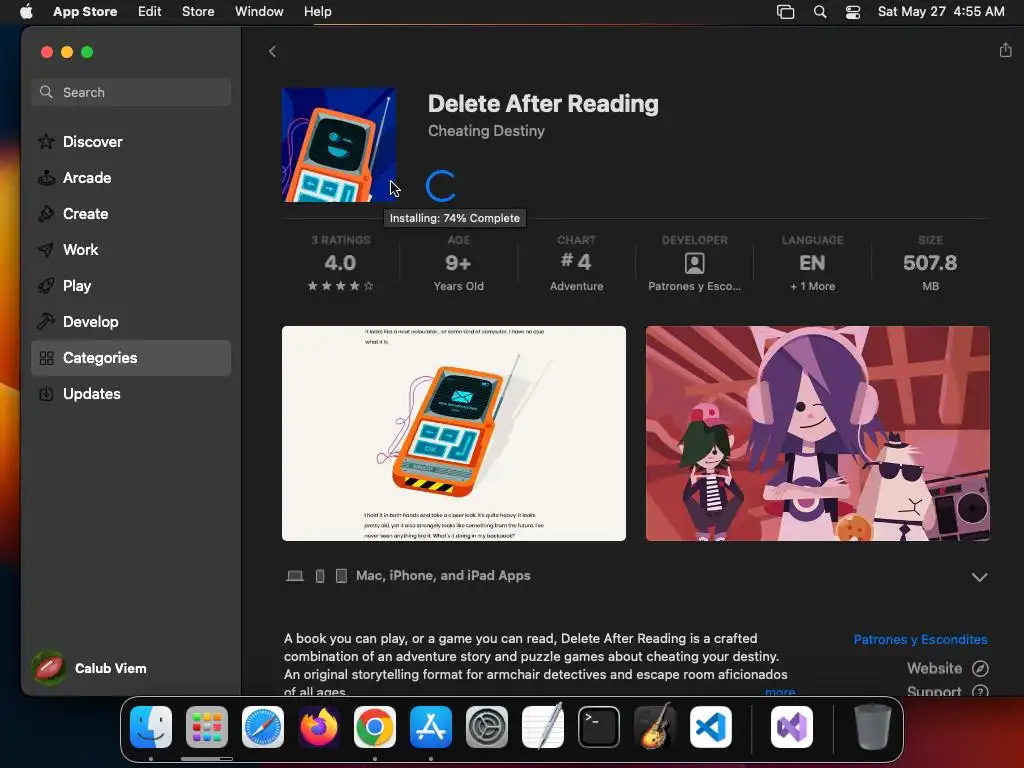This screenshot has width=1024, height=768.
Task: Open Updates in the sidebar
Action: (131, 394)
